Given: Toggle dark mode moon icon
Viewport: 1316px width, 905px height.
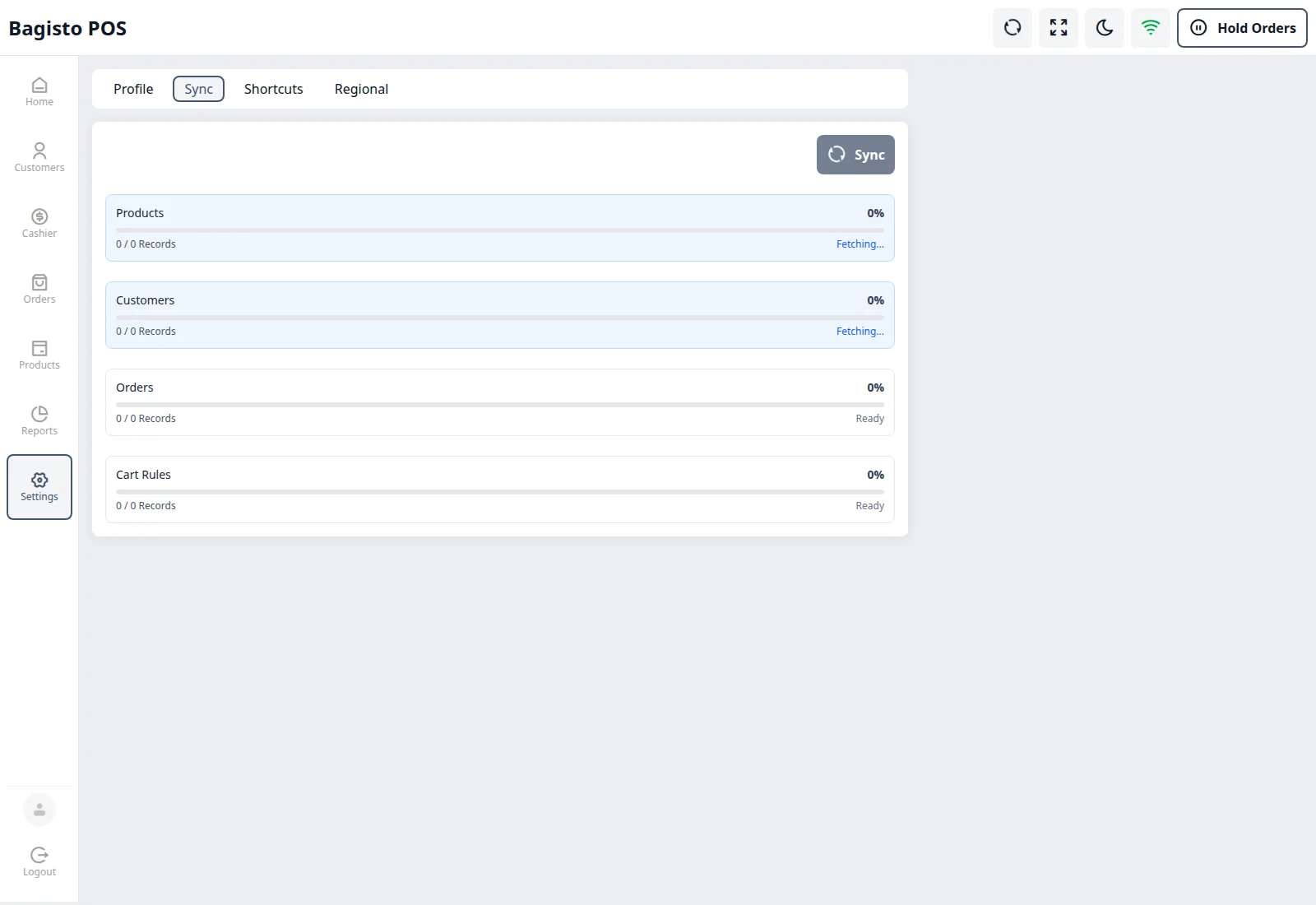Looking at the screenshot, I should (x=1105, y=28).
